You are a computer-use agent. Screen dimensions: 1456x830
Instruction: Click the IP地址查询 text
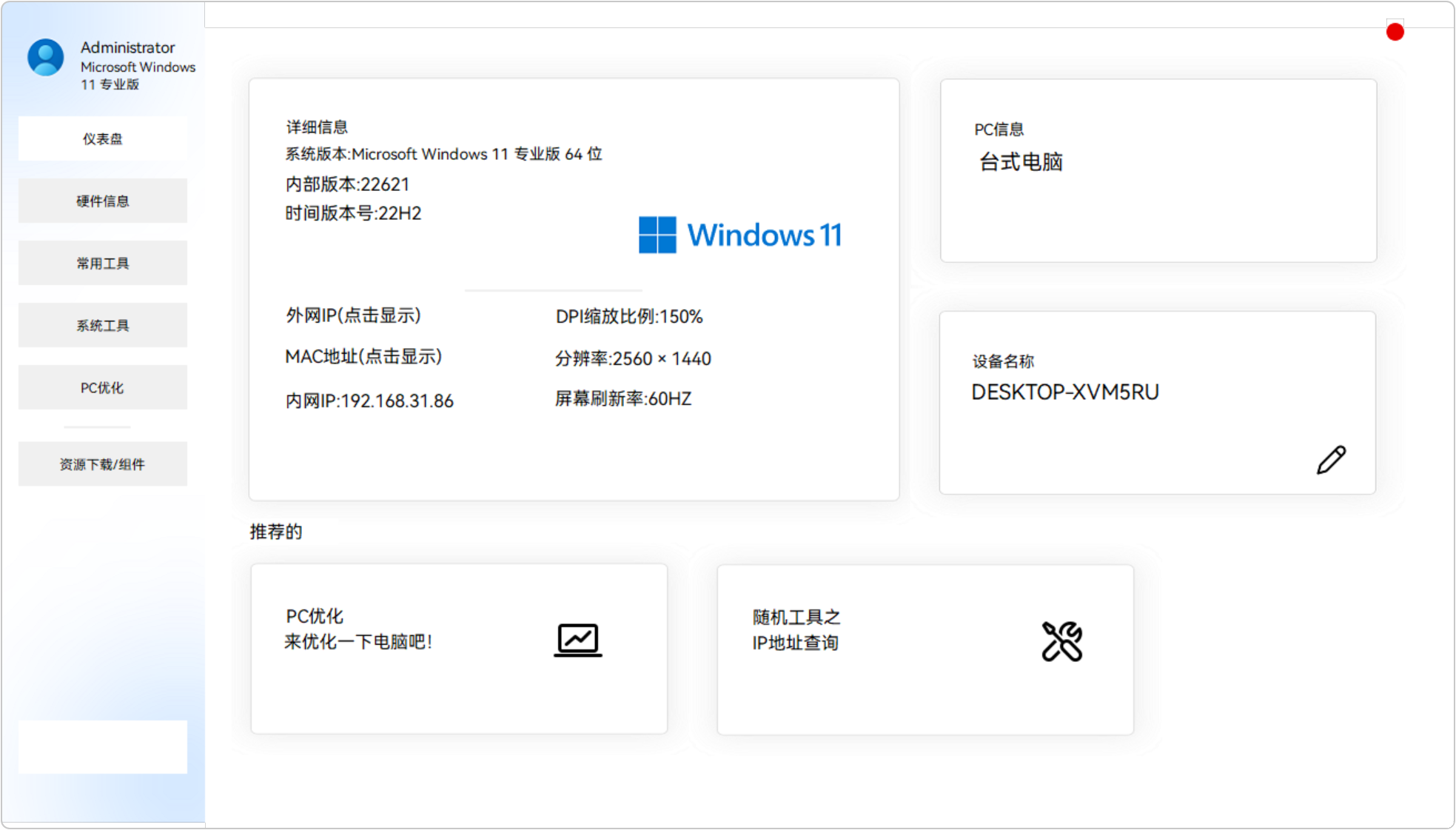pos(795,643)
